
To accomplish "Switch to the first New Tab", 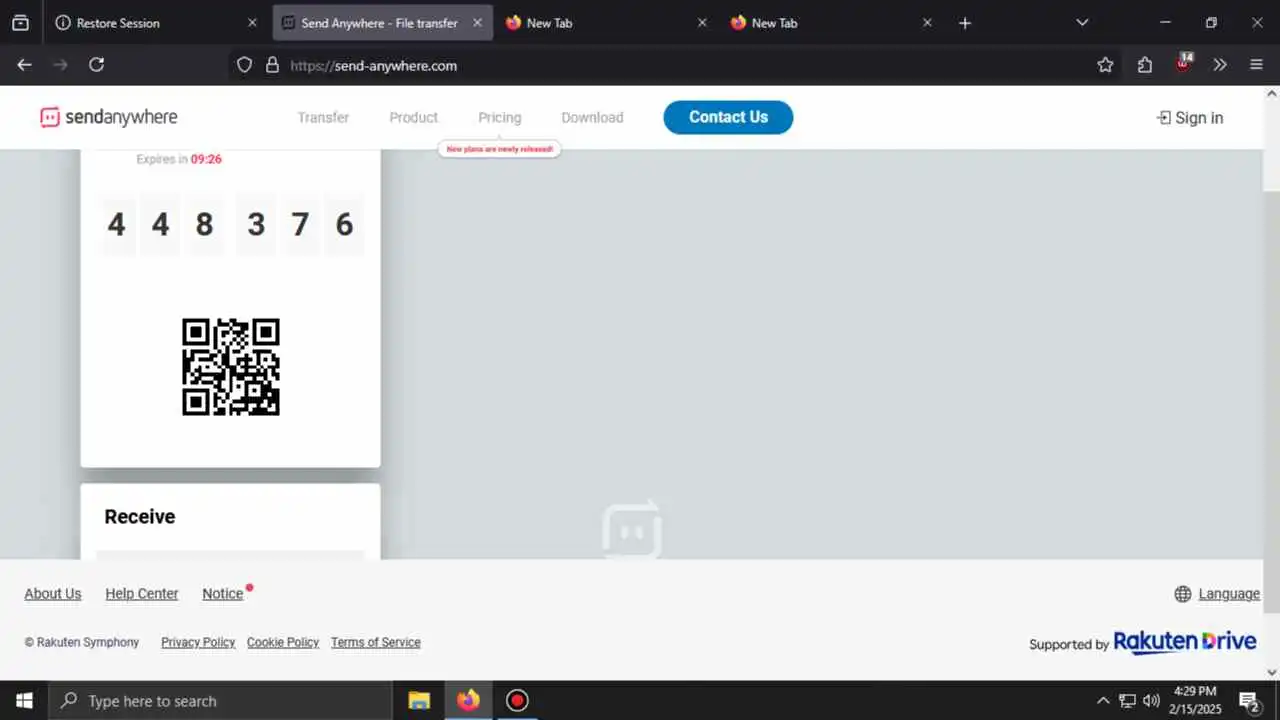I will click(608, 23).
